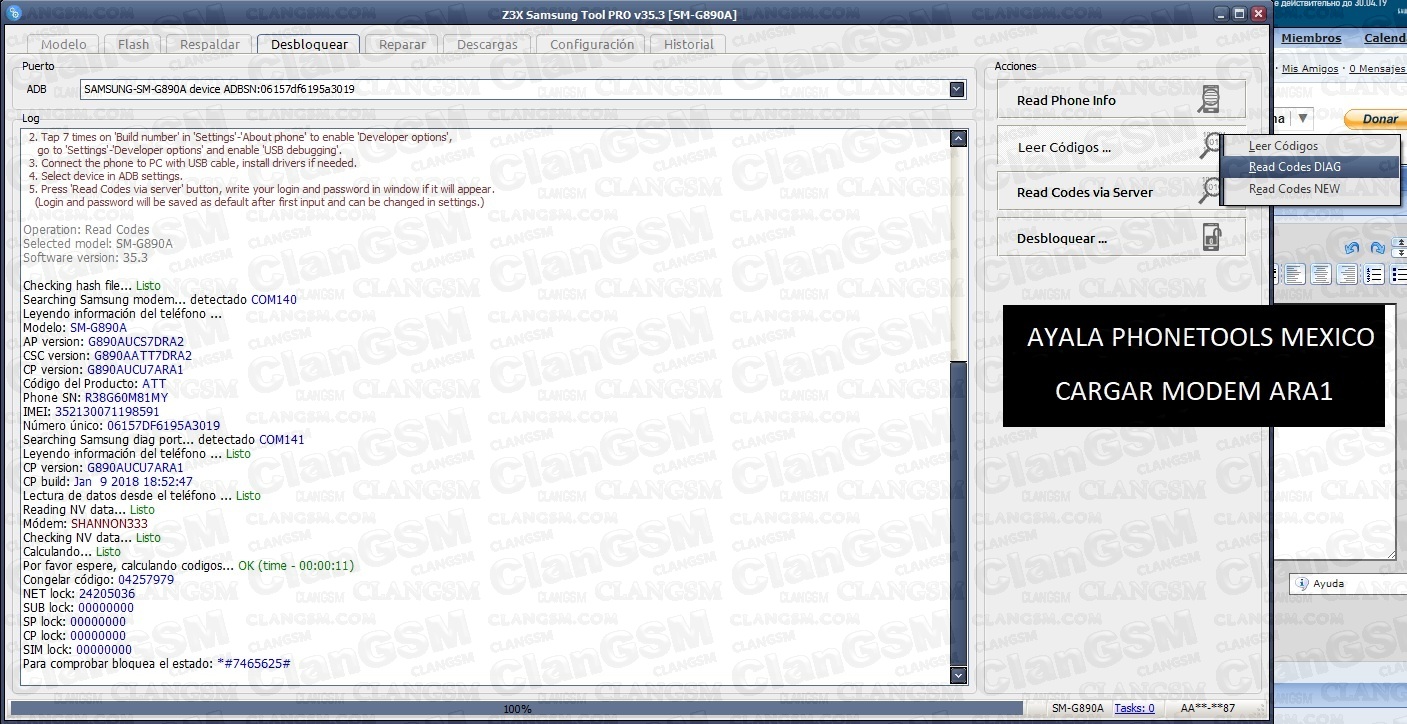The width and height of the screenshot is (1407, 724).
Task: Click diag port COM141 in log
Action: click(x=282, y=439)
